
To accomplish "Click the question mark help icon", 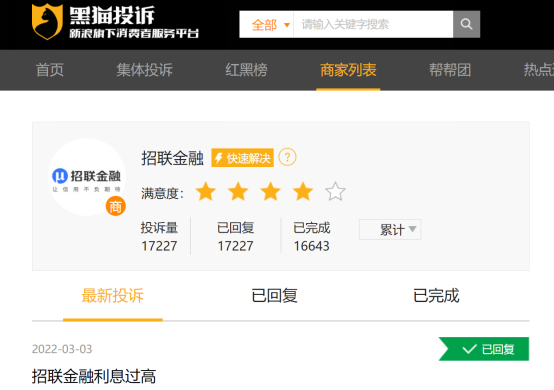I will click(287, 157).
